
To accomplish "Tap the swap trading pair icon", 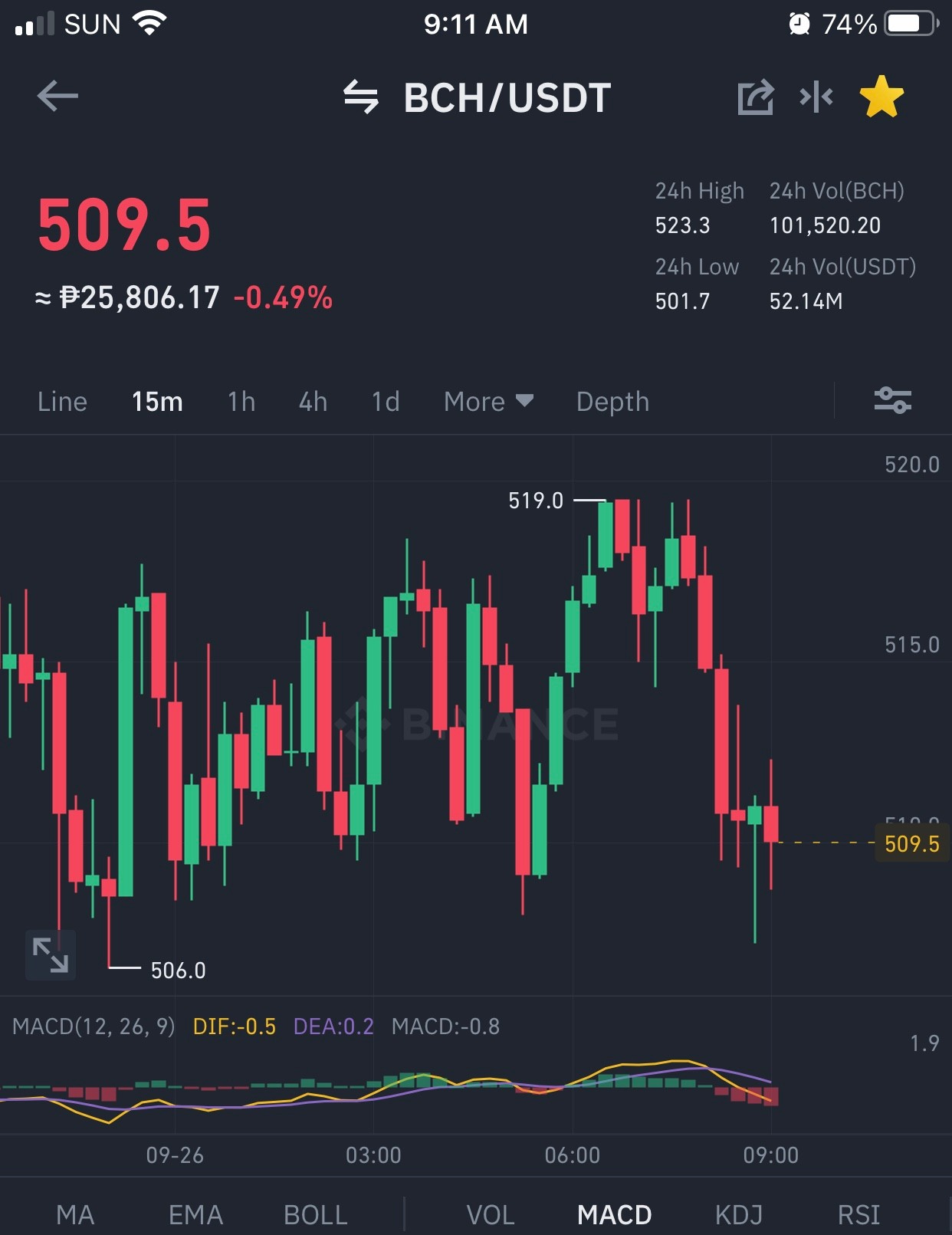I will (x=360, y=97).
